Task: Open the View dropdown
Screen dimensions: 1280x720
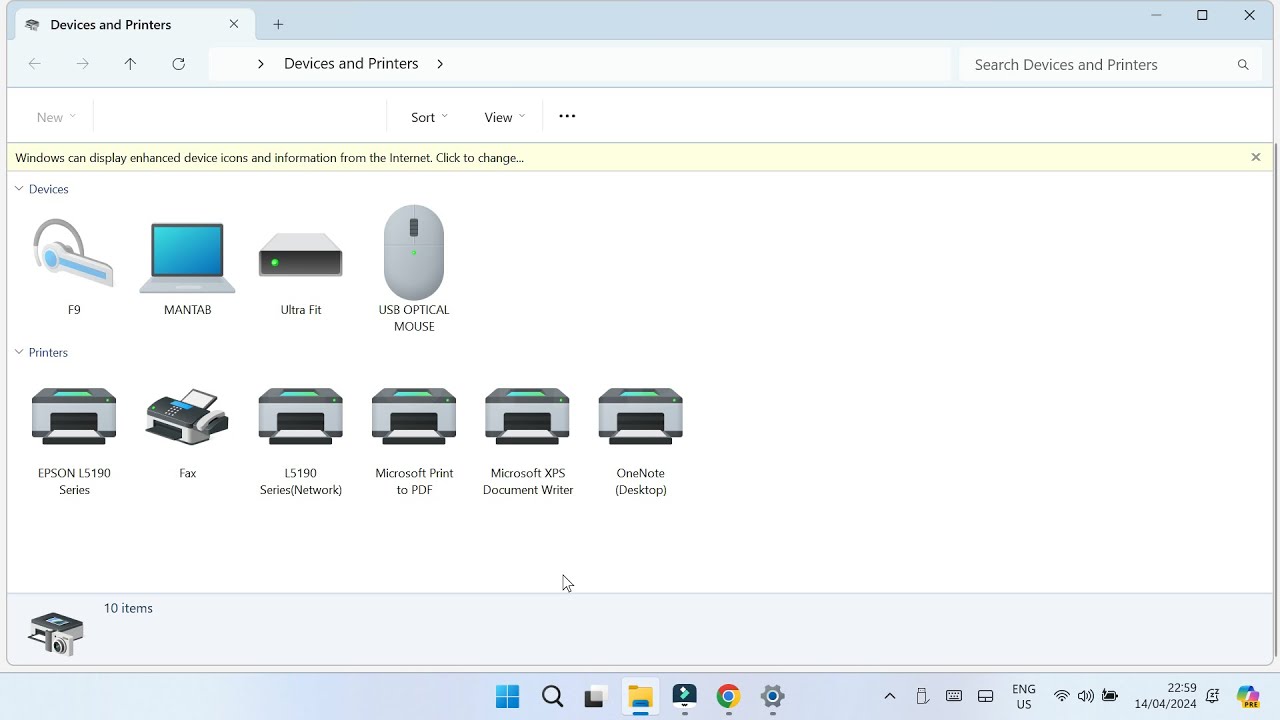Action: point(504,117)
